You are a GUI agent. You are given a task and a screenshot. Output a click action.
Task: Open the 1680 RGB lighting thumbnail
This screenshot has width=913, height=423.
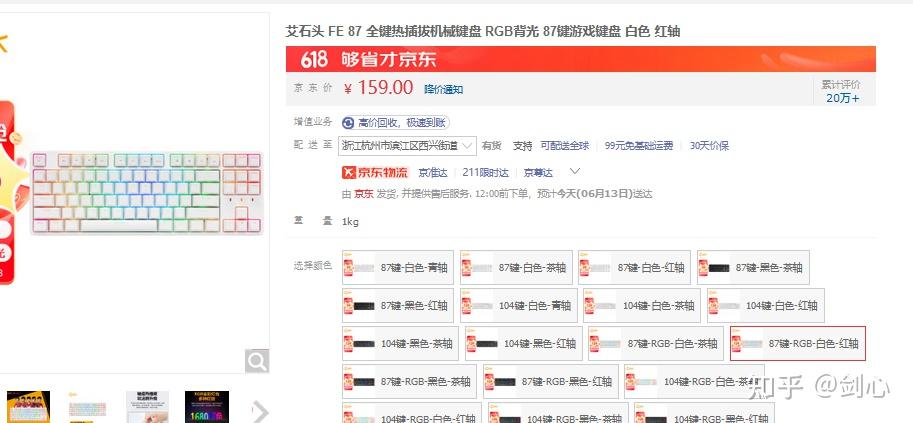pyautogui.click(x=207, y=407)
